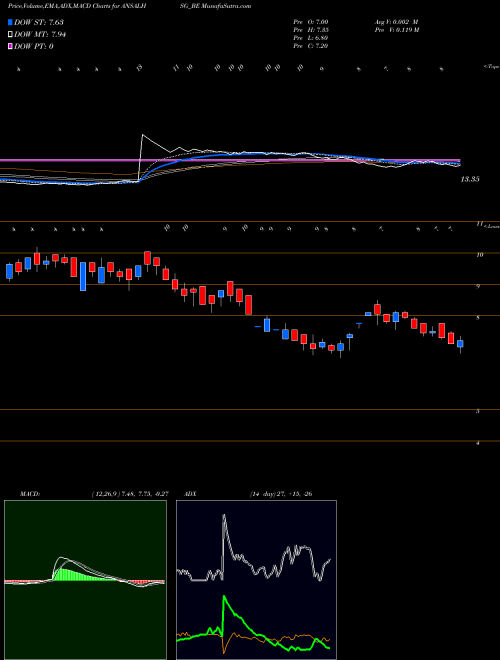Select the 'DOW MT: 7.94' legend text
This screenshot has height=660, width=500.
click(40, 35)
